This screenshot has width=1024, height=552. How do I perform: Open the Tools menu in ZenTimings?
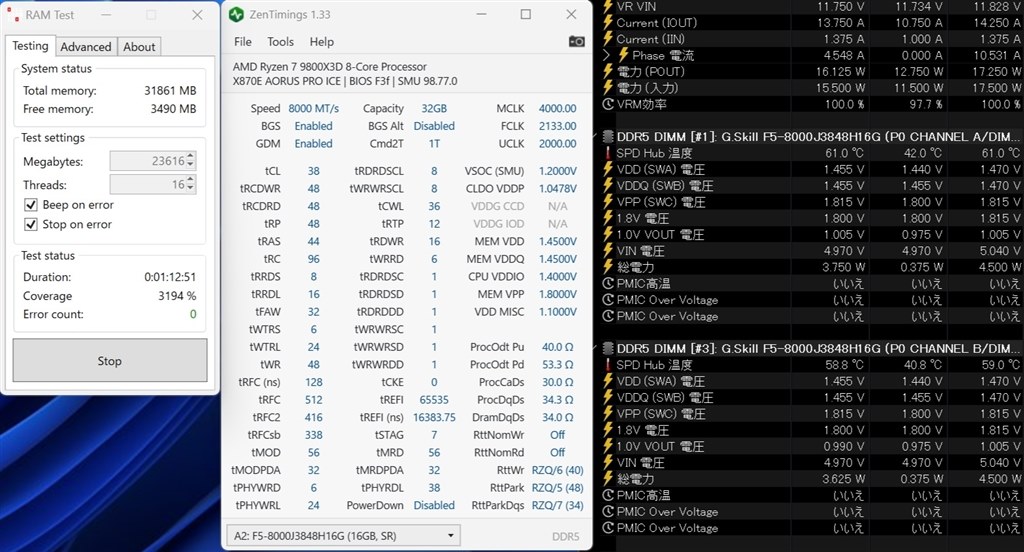pos(280,42)
